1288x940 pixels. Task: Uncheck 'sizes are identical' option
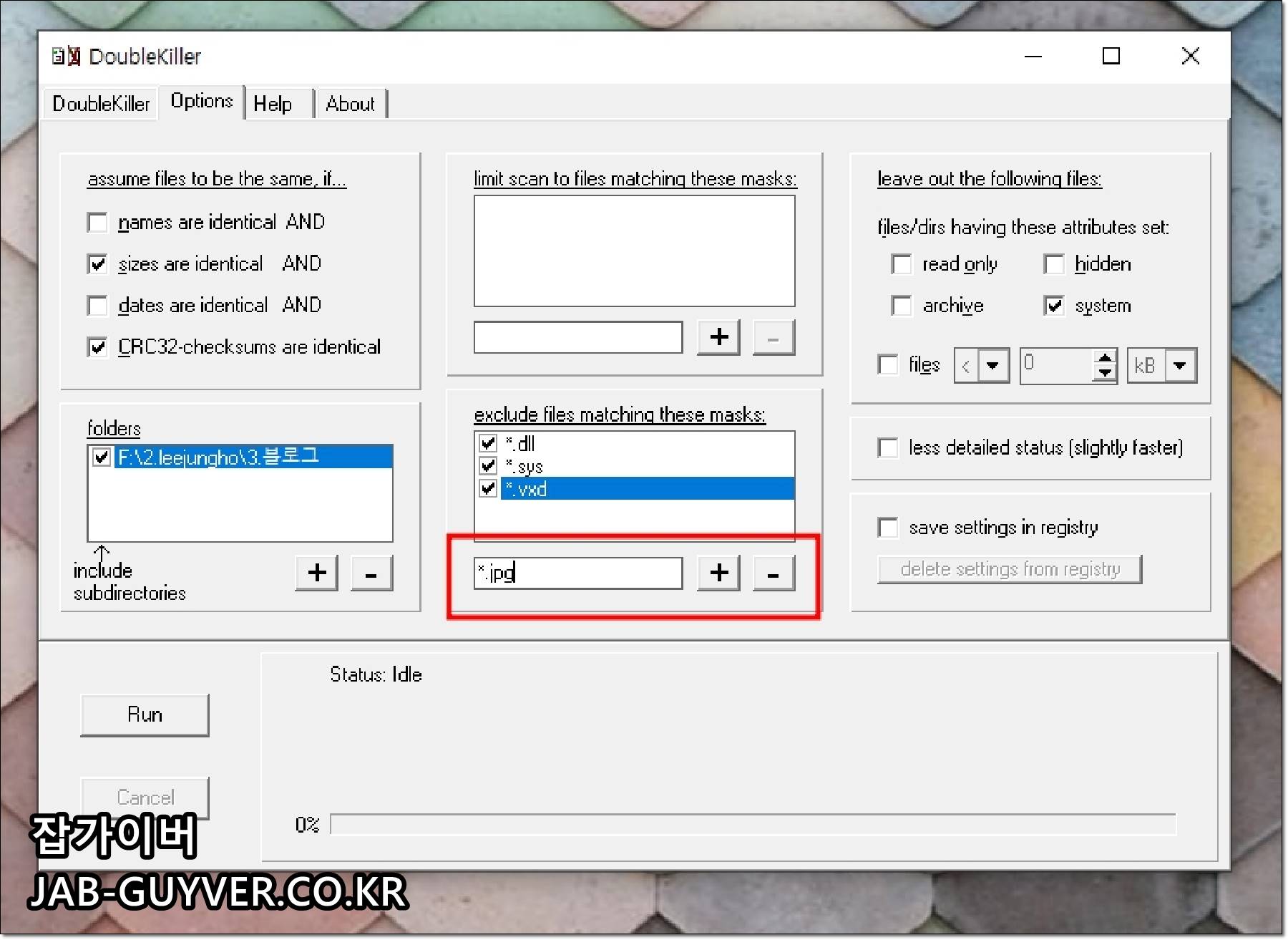coord(97,263)
